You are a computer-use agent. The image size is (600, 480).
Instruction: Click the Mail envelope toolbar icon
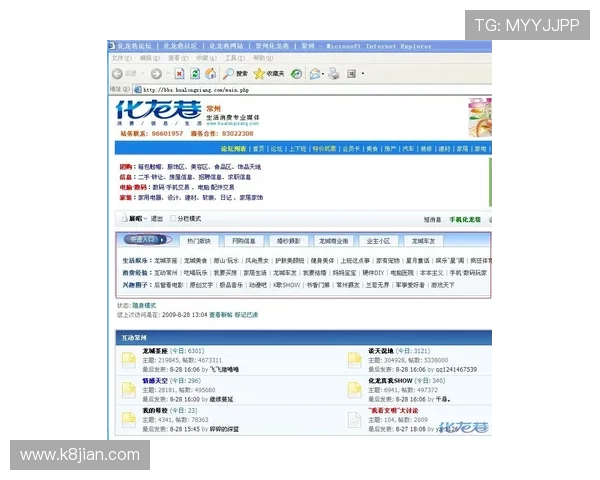(315, 73)
